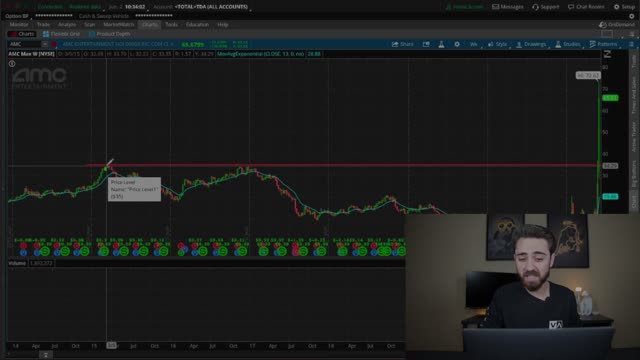
Task: Open chart settings gear icon
Action: 457,44
